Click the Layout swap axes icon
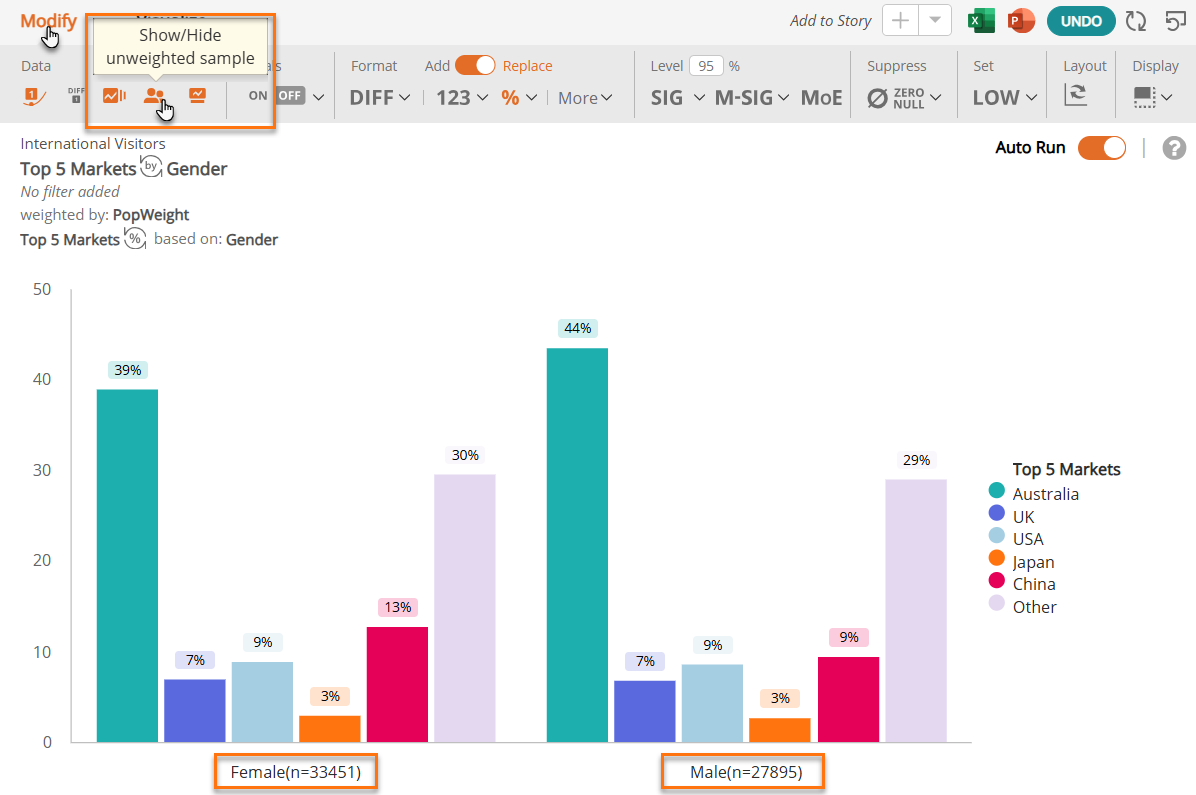 tap(1075, 95)
